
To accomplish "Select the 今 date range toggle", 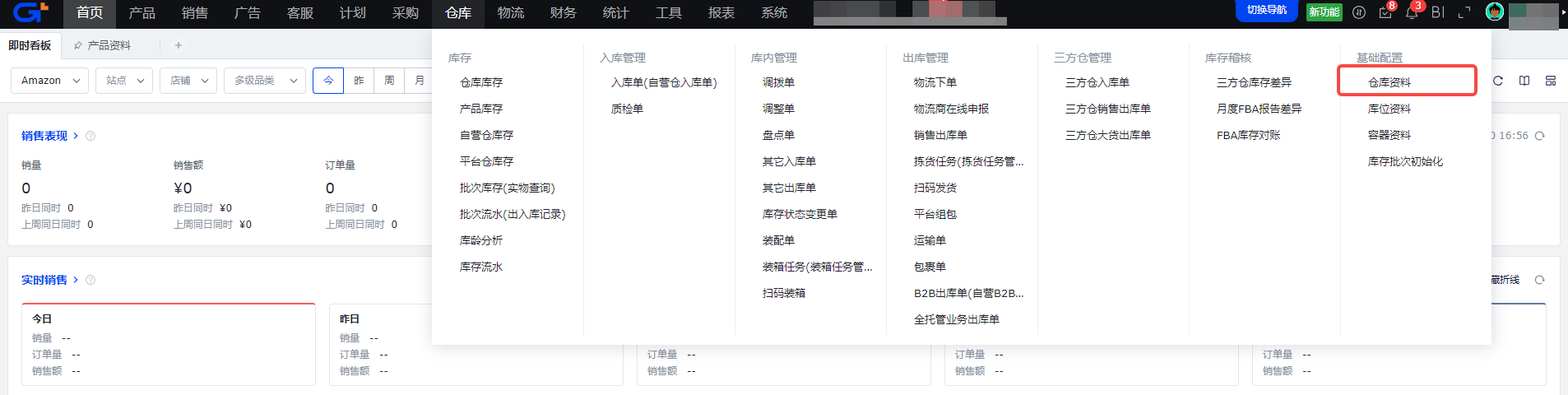I will point(328,81).
